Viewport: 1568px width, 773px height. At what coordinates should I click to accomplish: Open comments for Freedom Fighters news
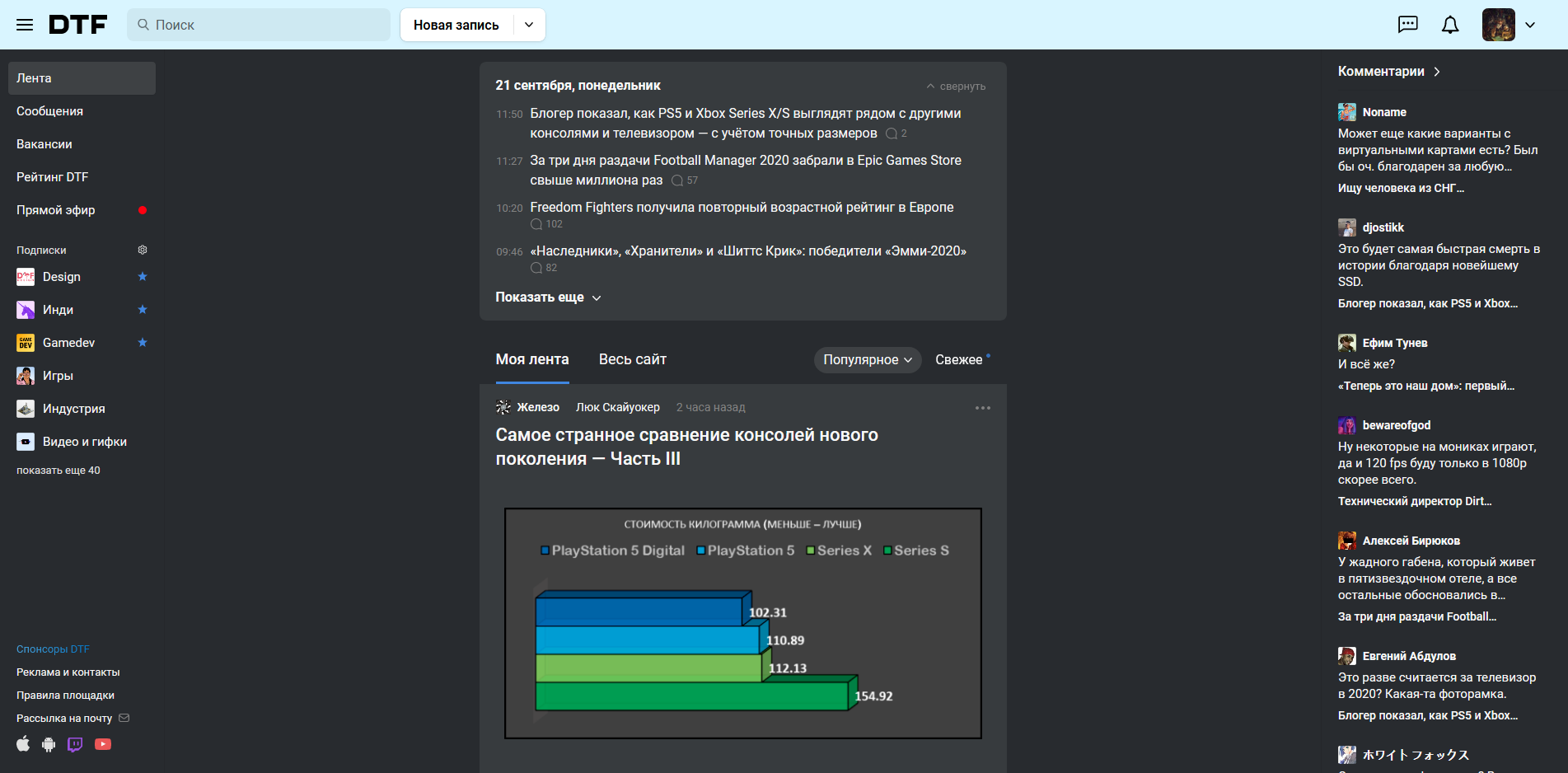[x=547, y=224]
